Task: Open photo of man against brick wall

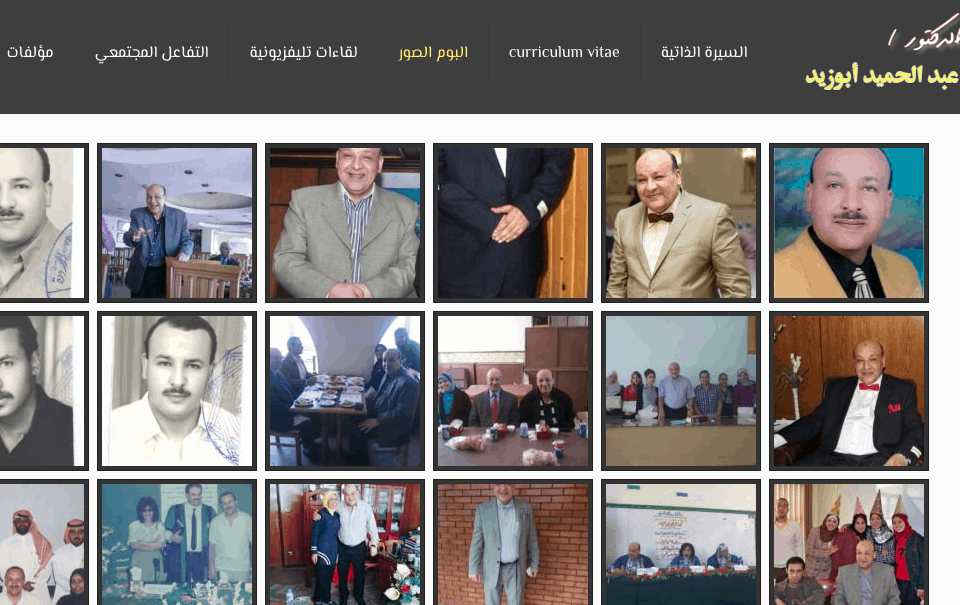Action: [513, 543]
